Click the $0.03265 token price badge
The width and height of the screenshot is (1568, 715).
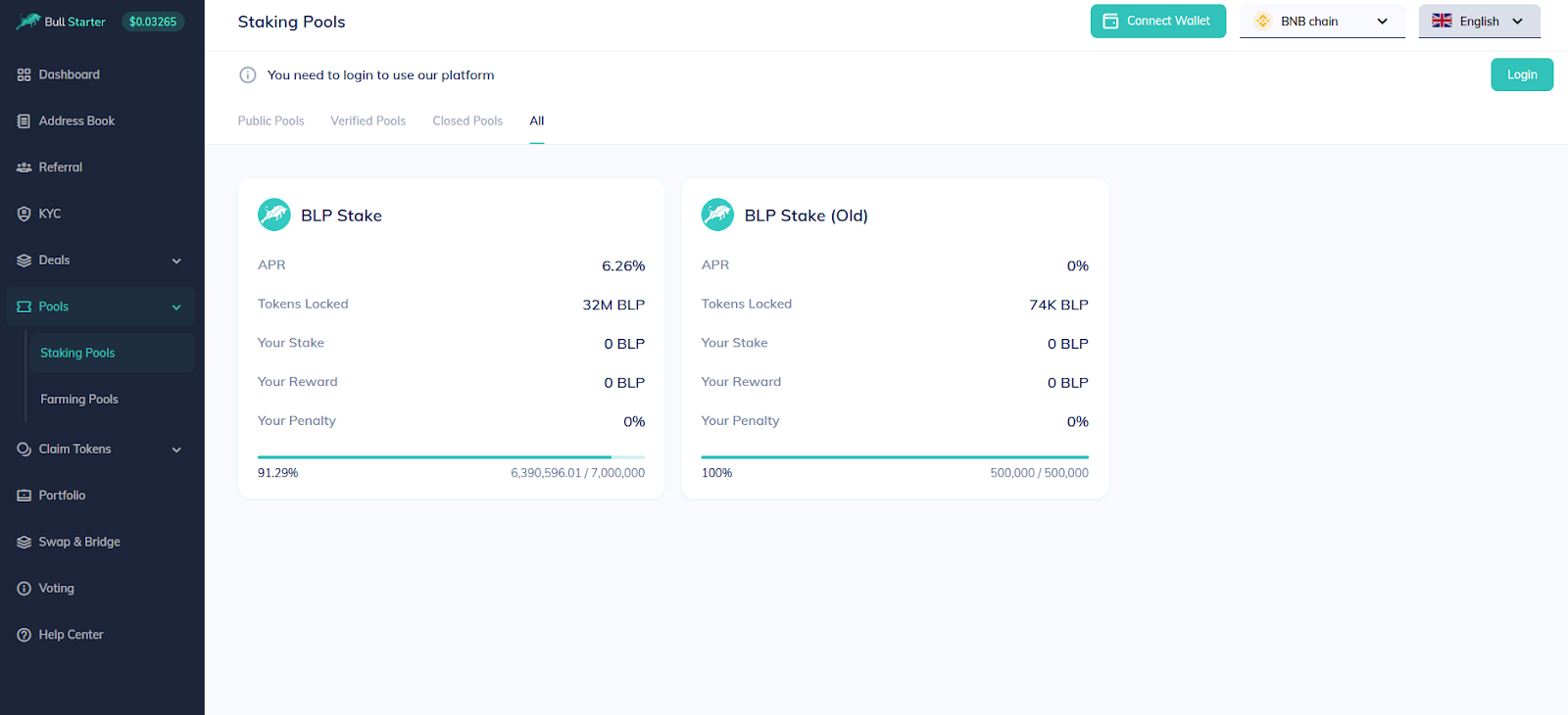pyautogui.click(x=153, y=22)
